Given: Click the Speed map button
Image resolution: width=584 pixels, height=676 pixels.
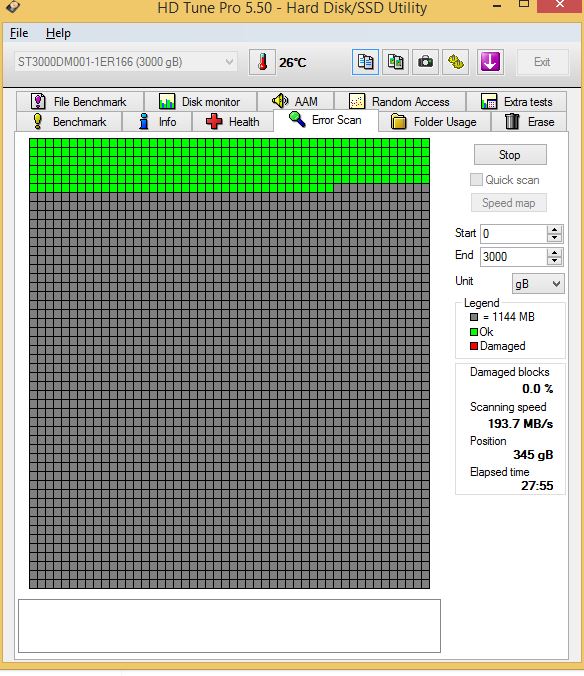Looking at the screenshot, I should [509, 203].
